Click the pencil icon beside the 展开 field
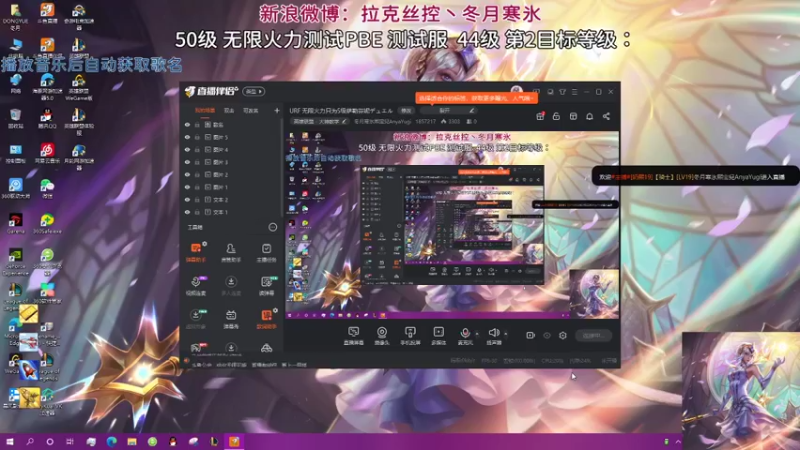Screen dimensions: 800x450 pyautogui.click(x=472, y=110)
